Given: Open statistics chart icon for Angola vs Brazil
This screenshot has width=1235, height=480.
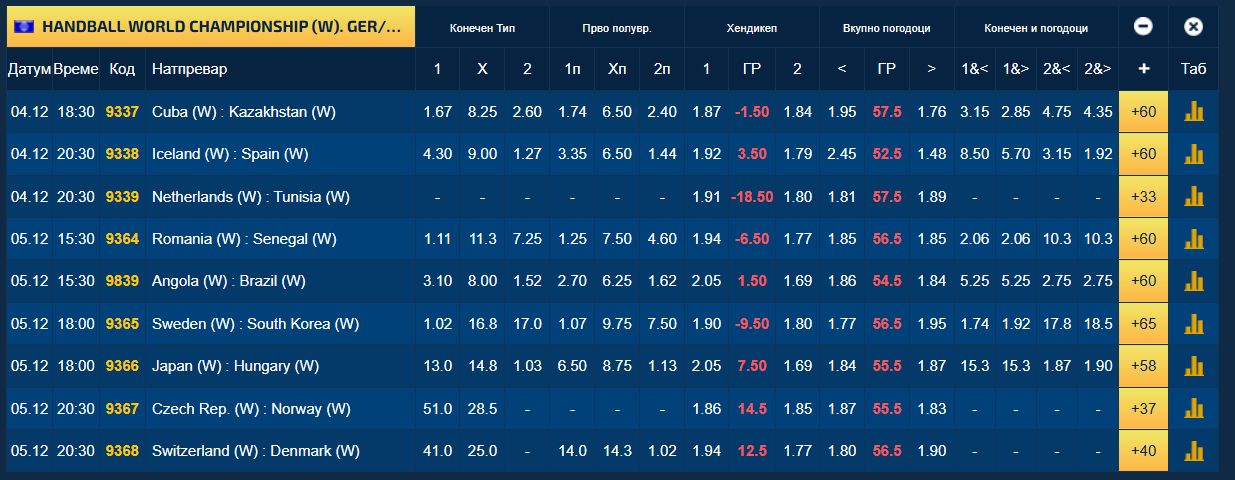Looking at the screenshot, I should click(1193, 281).
